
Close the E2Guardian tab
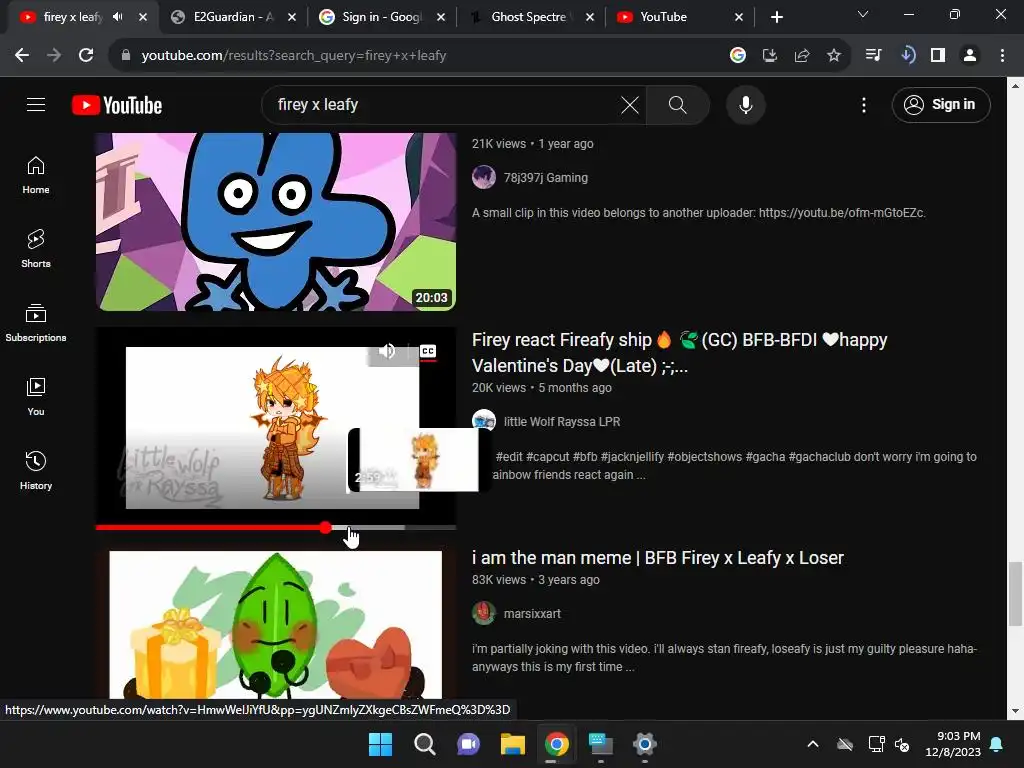(x=292, y=17)
